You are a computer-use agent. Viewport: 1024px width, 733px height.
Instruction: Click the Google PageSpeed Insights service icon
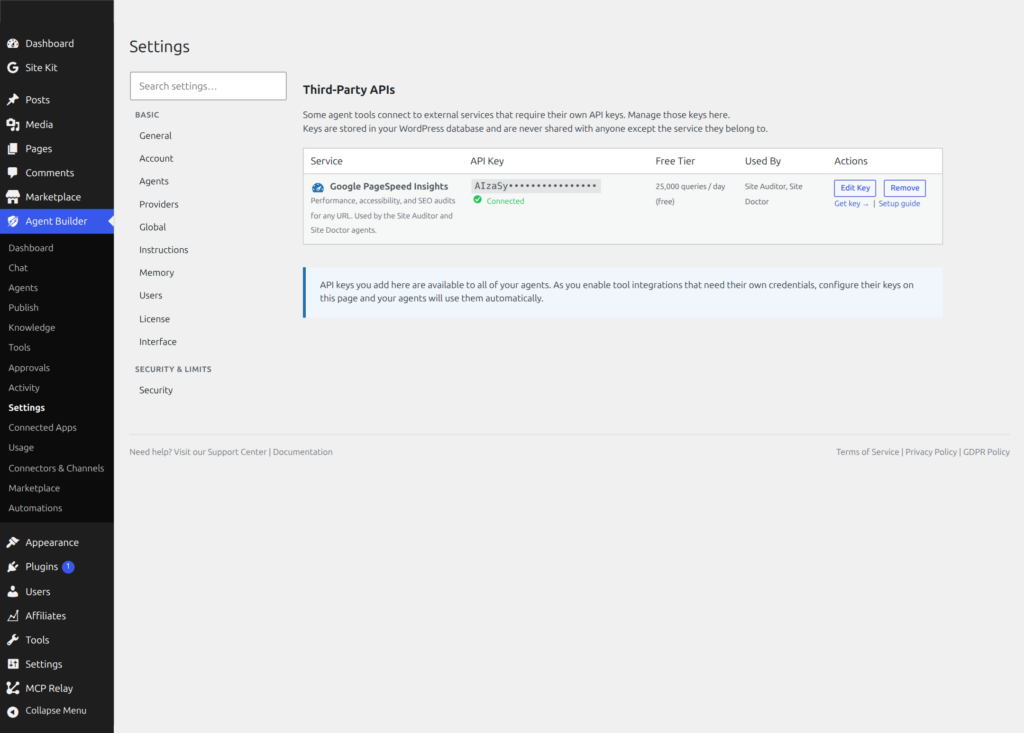coord(317,187)
